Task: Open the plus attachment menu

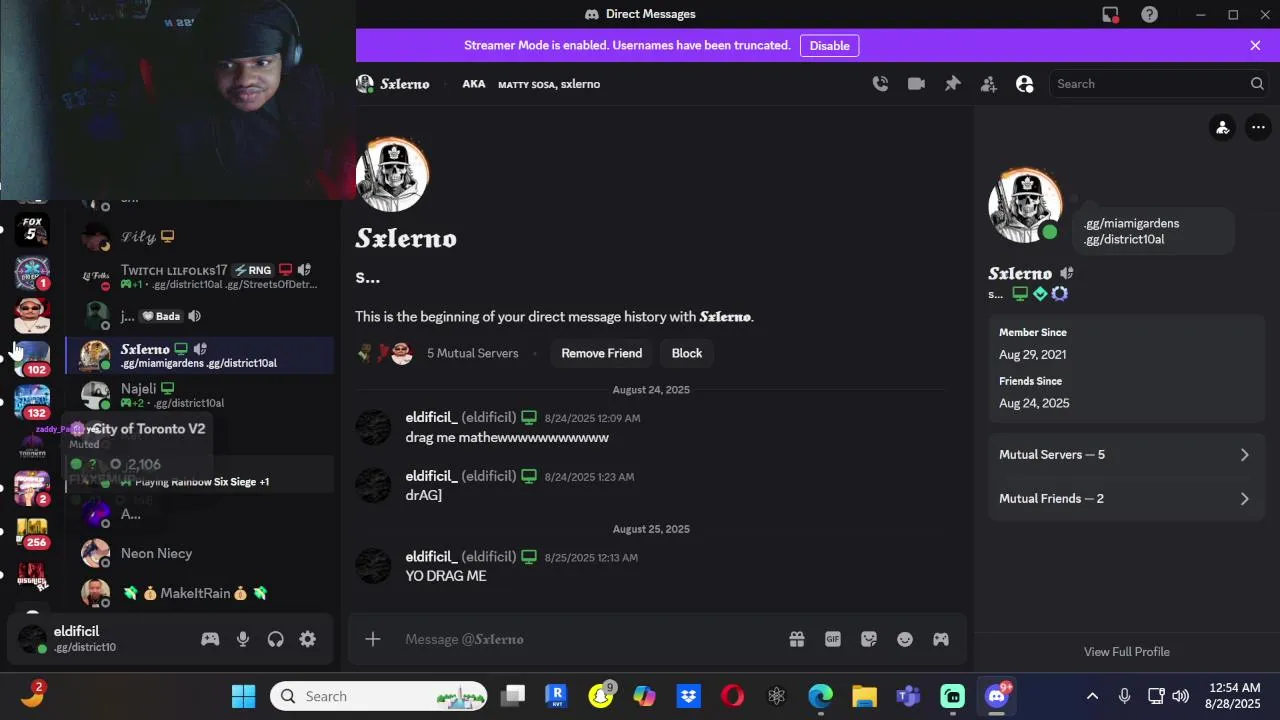Action: coord(372,639)
